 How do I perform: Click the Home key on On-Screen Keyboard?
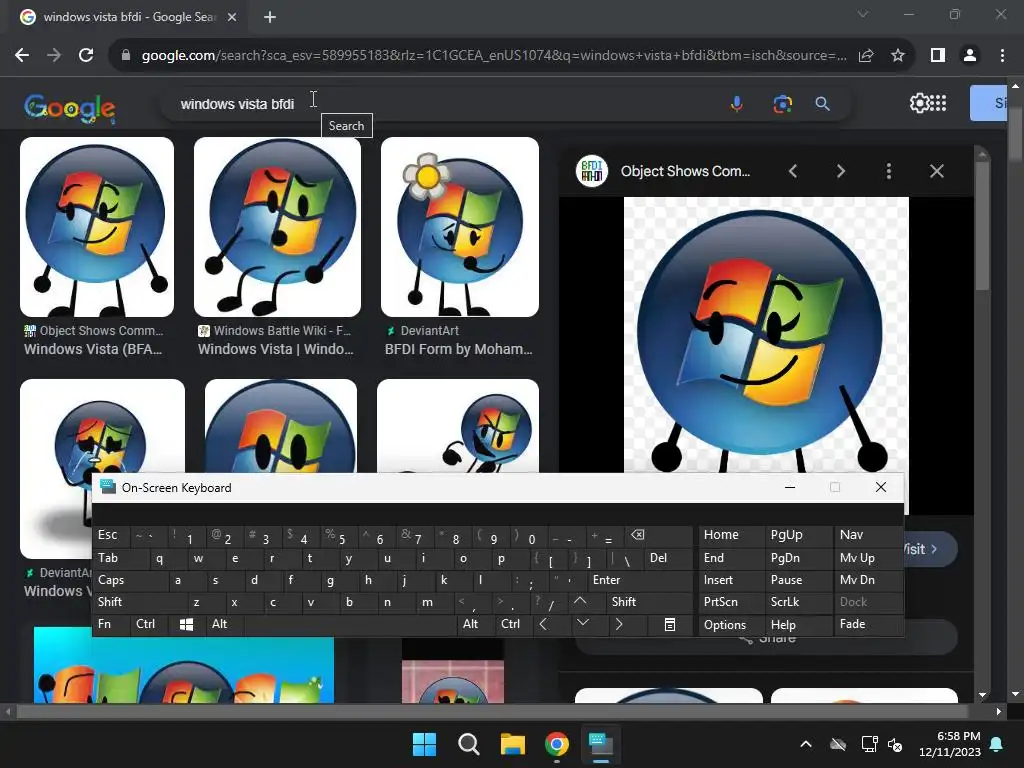(730, 535)
